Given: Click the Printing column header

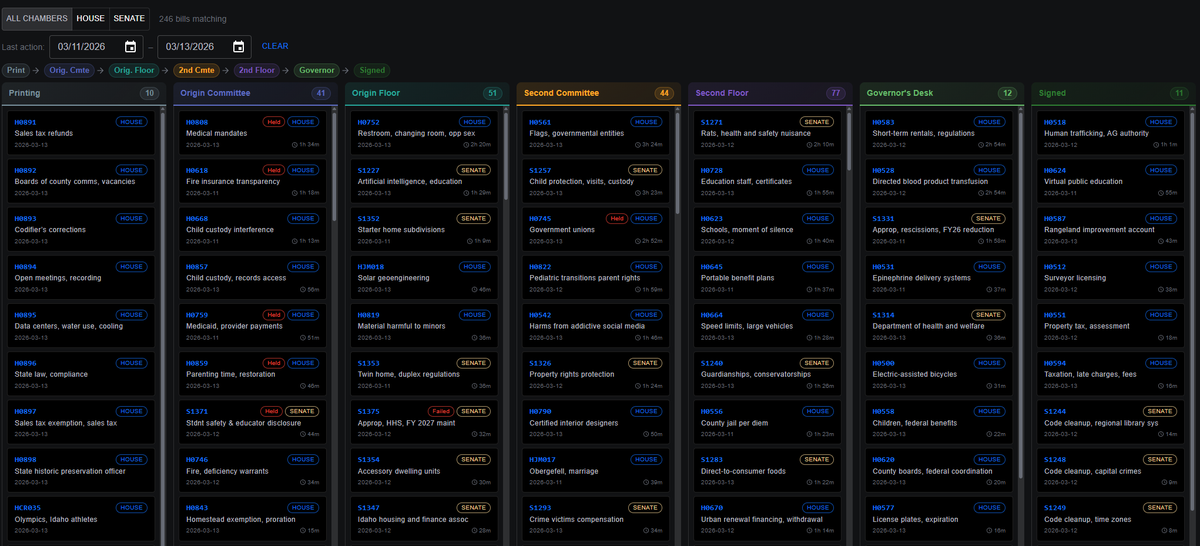Looking at the screenshot, I should [x=83, y=93].
